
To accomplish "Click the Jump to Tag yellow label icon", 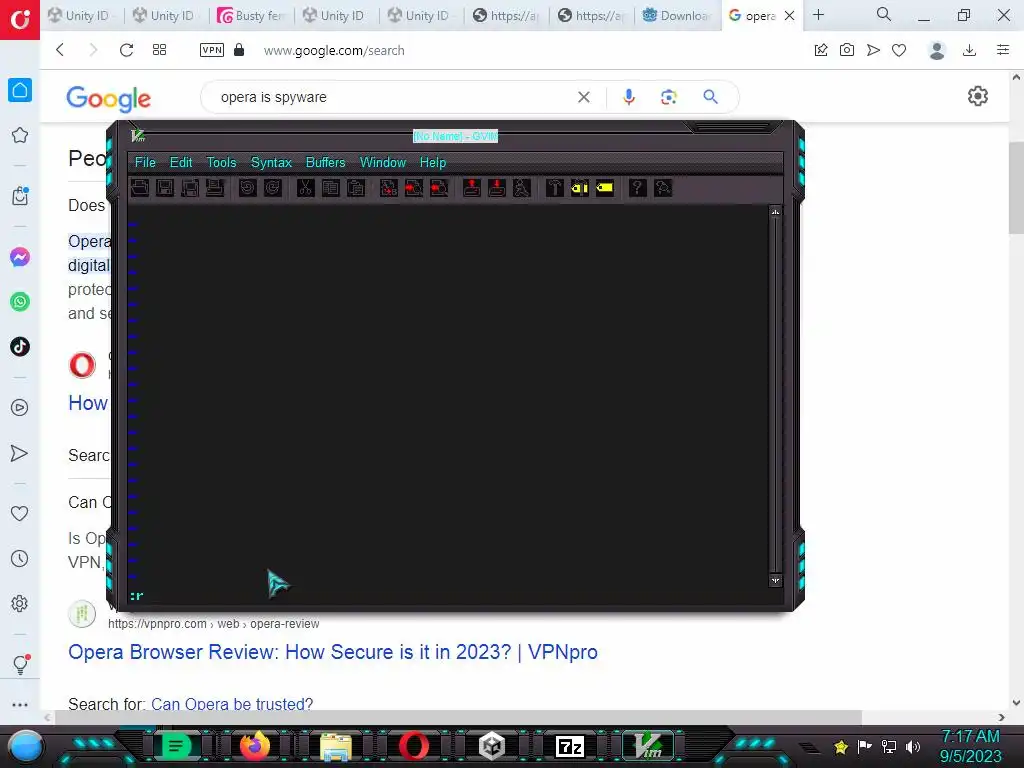I will 605,188.
